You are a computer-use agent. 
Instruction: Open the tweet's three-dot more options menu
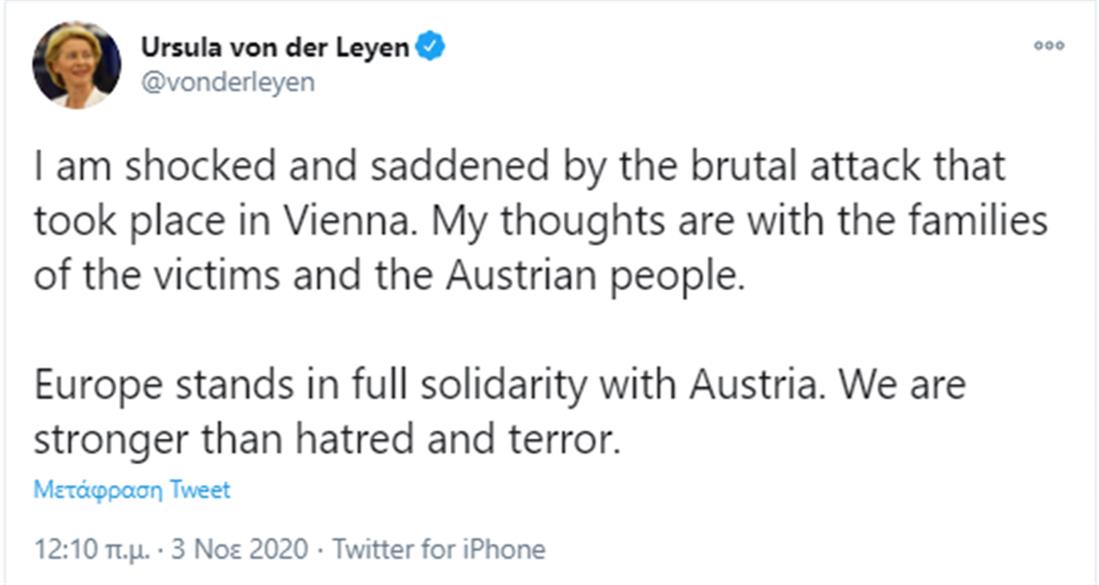click(1050, 46)
